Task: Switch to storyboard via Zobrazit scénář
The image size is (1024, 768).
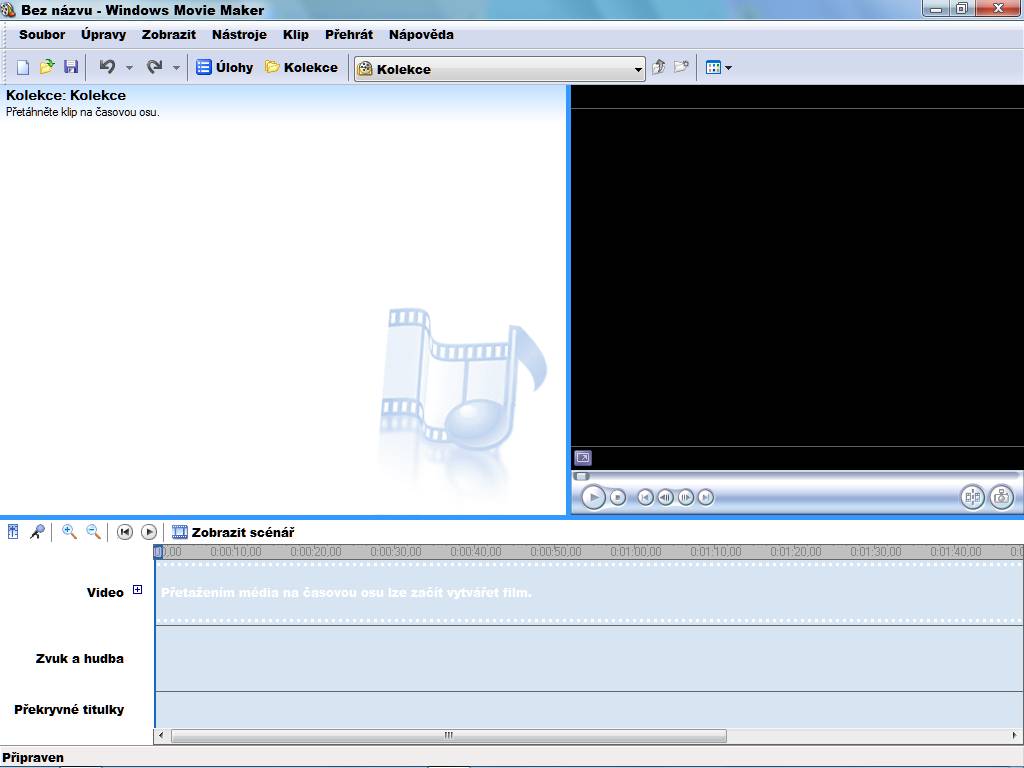Action: point(233,532)
